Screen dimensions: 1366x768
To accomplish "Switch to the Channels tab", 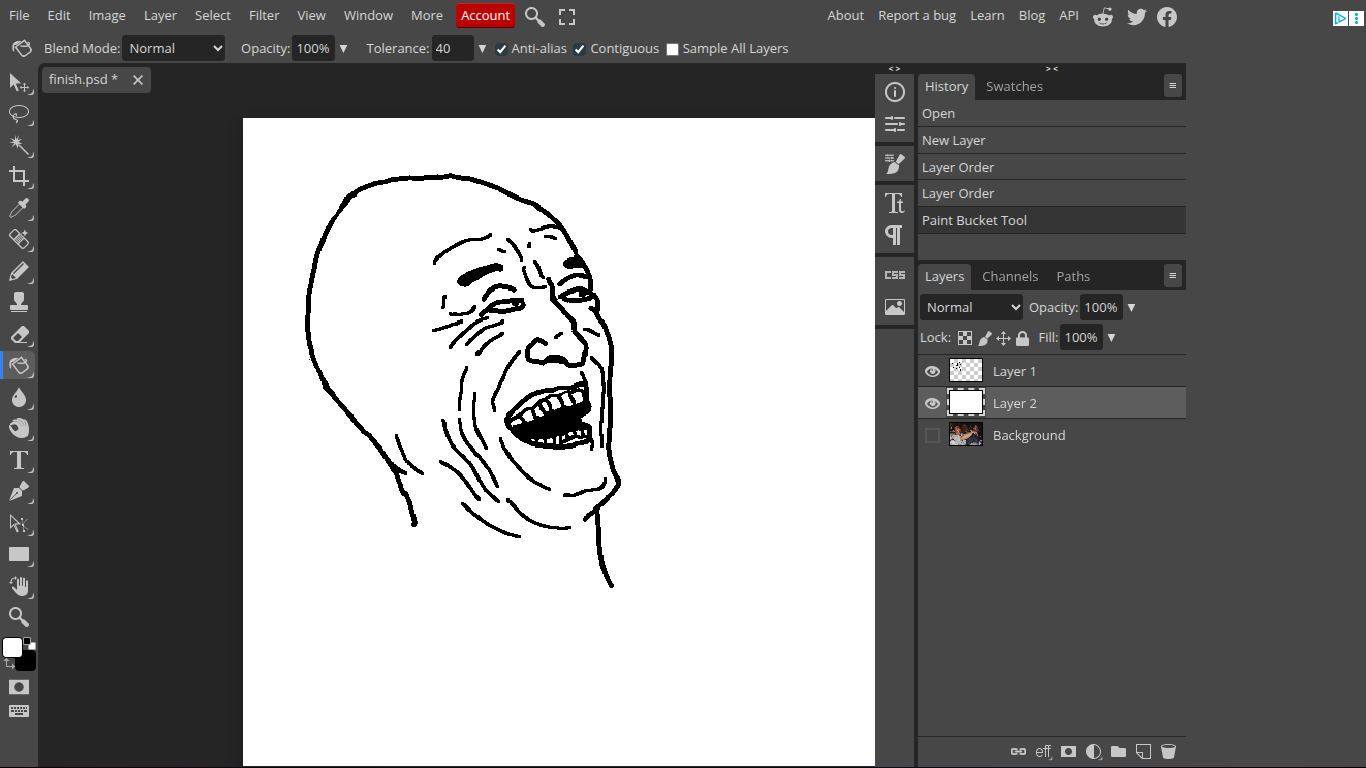I will [x=1009, y=276].
